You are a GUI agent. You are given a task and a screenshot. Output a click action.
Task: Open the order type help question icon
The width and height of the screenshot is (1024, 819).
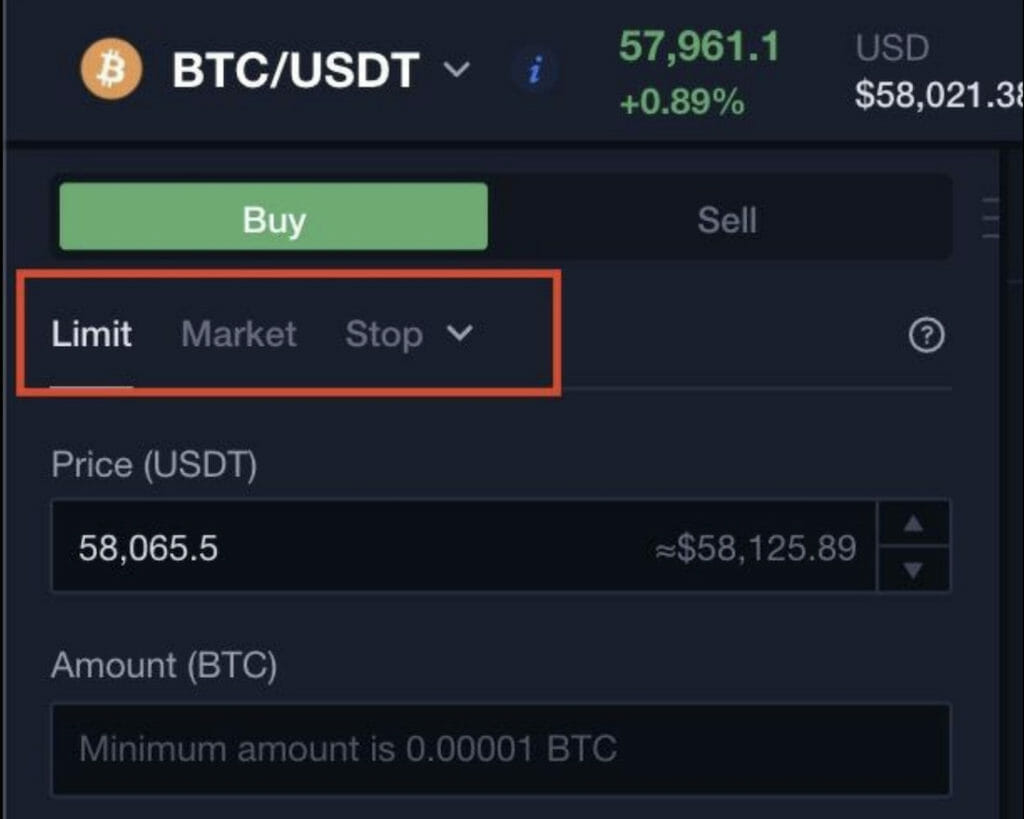926,335
